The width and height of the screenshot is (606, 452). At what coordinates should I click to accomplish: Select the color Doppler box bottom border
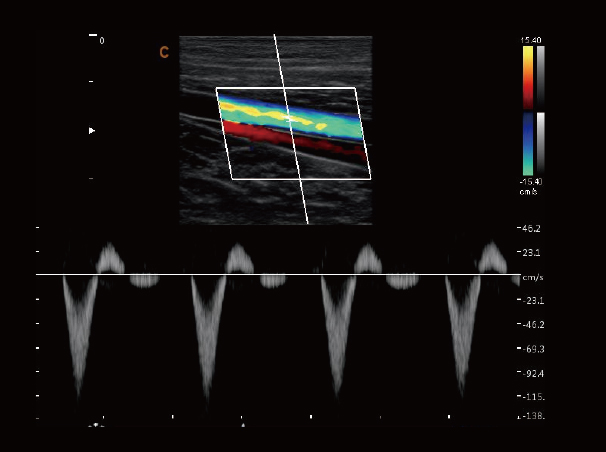[300, 178]
